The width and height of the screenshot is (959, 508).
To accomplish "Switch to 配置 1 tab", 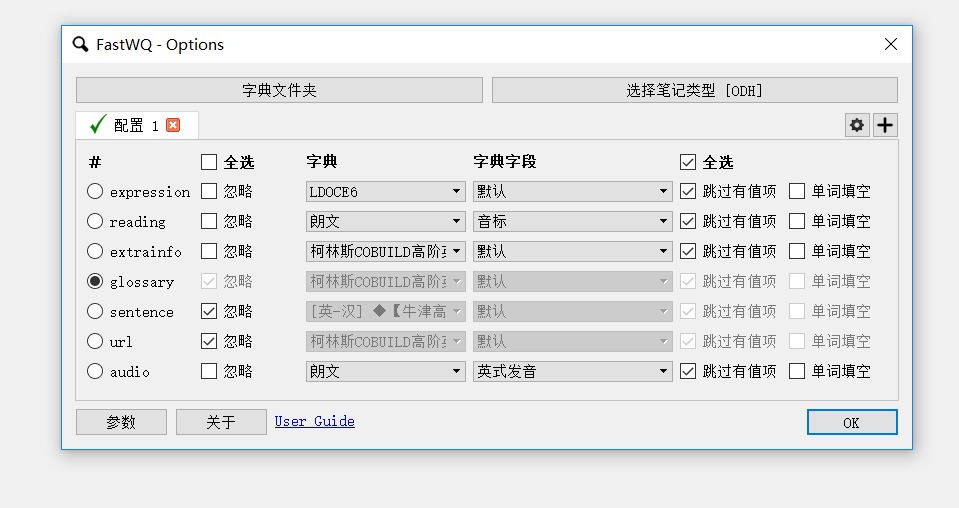I will pyautogui.click(x=136, y=125).
